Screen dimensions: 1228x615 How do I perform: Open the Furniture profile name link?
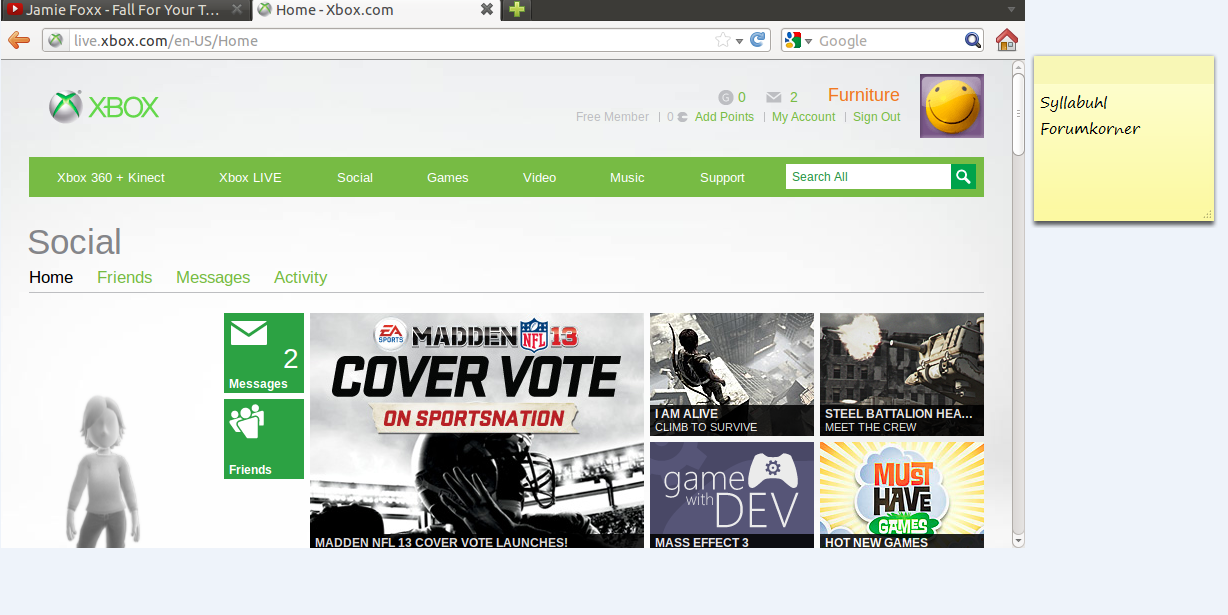pyautogui.click(x=864, y=95)
